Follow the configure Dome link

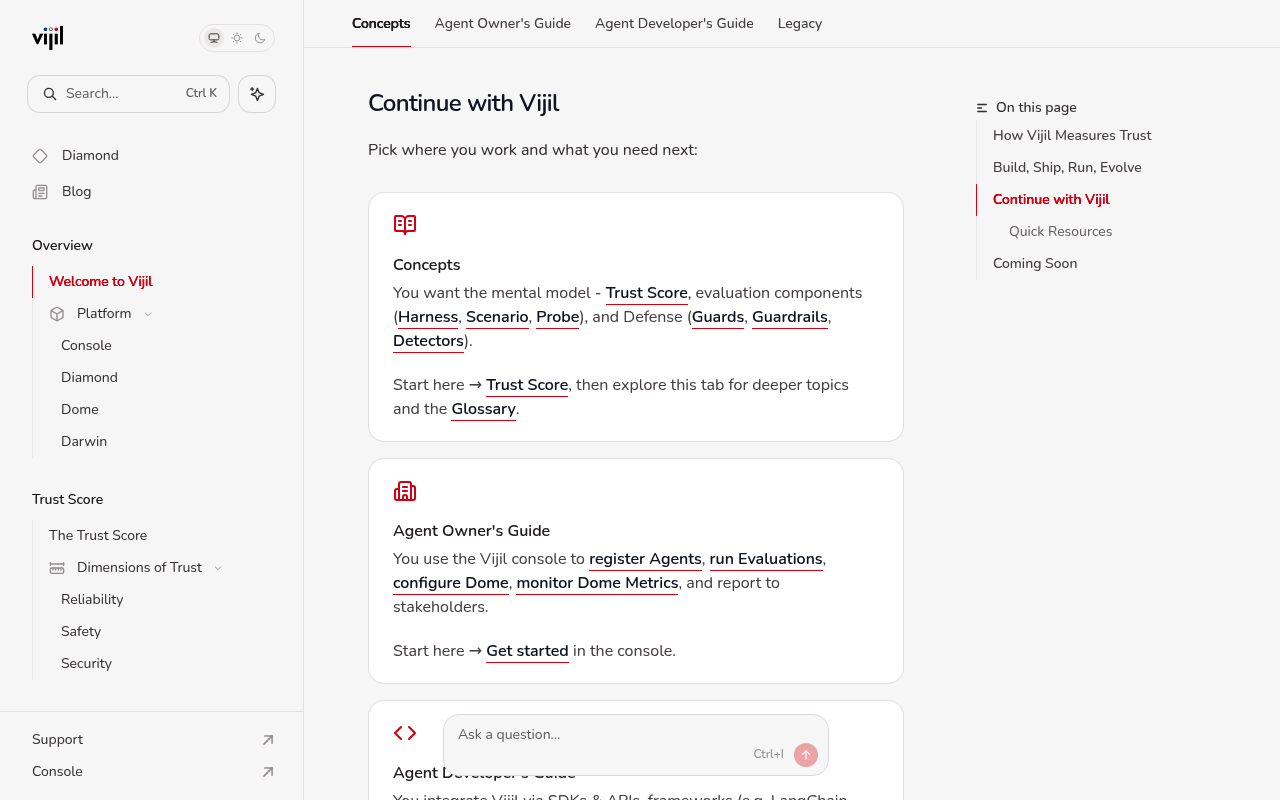click(x=451, y=583)
